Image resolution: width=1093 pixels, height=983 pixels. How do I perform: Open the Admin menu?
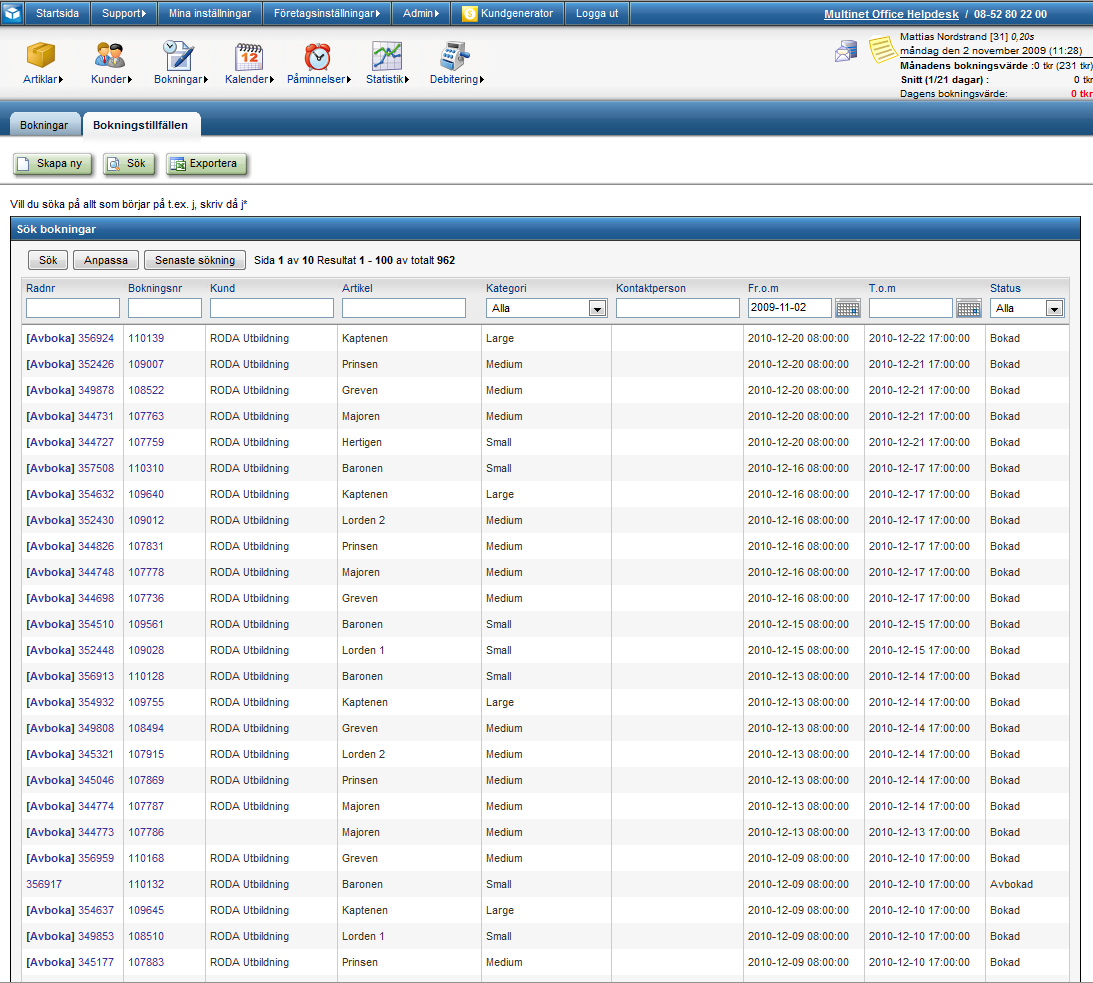[421, 13]
